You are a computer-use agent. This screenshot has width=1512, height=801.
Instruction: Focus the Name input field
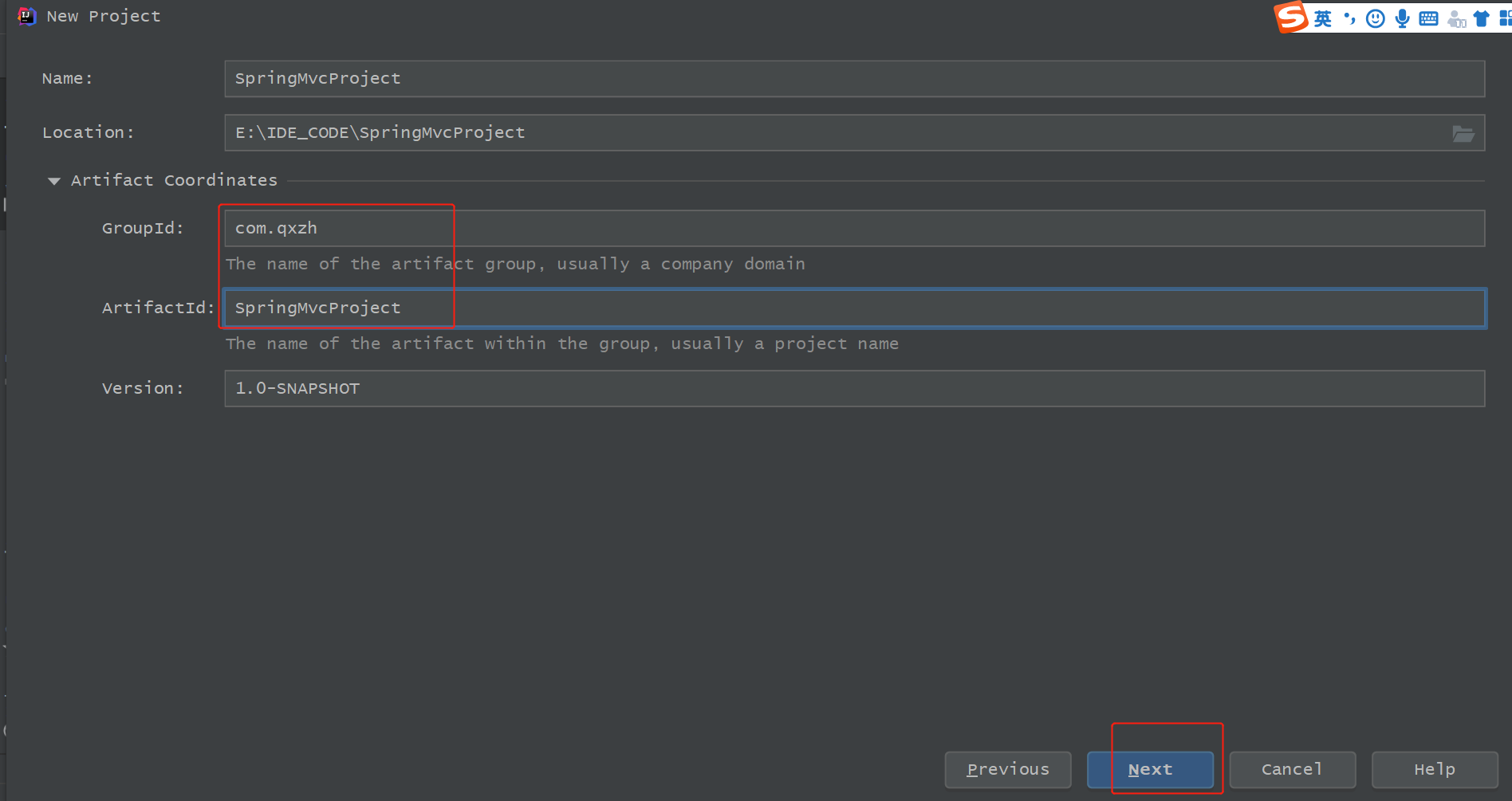pos(854,79)
